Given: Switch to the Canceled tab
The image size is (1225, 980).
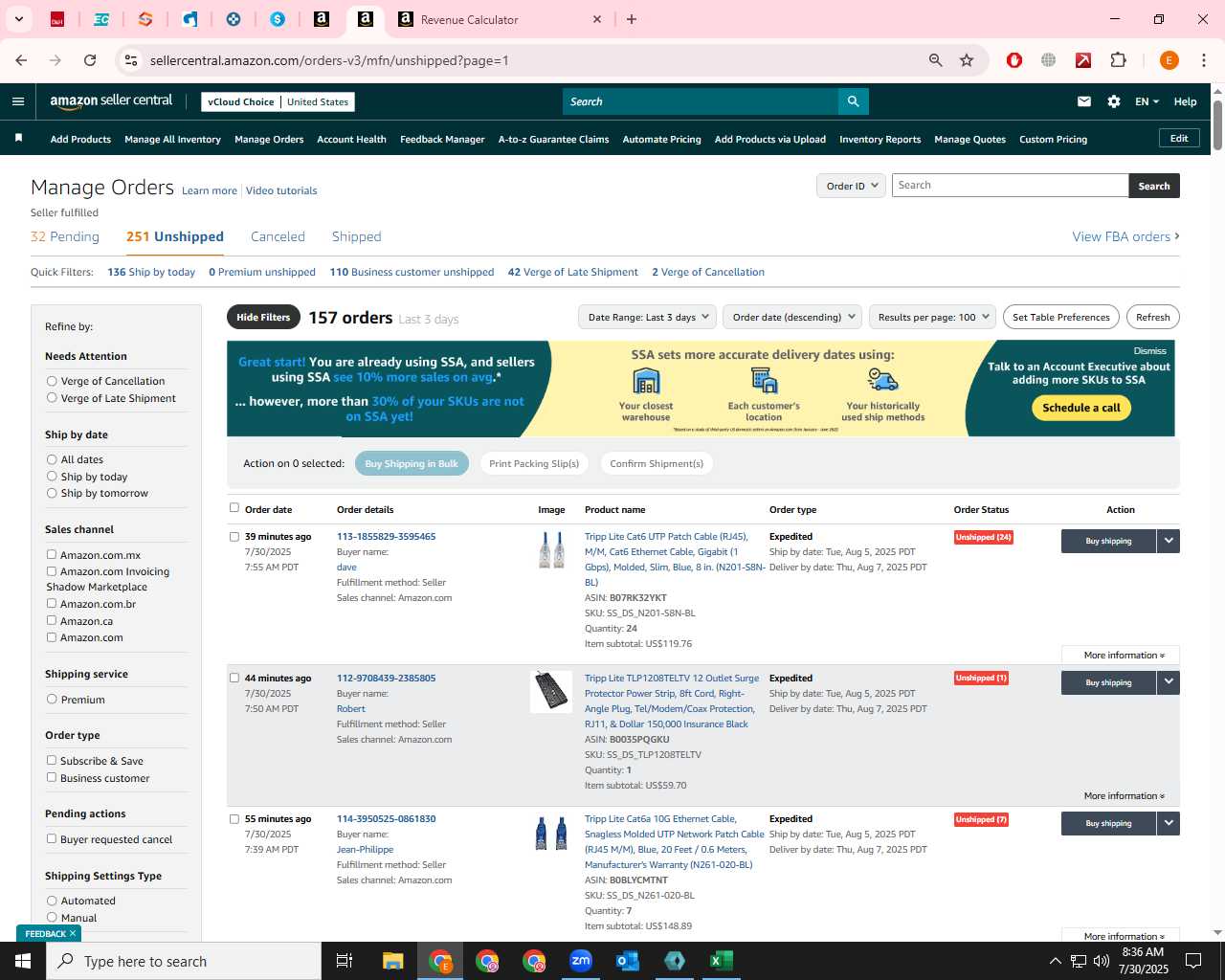Looking at the screenshot, I should point(278,236).
